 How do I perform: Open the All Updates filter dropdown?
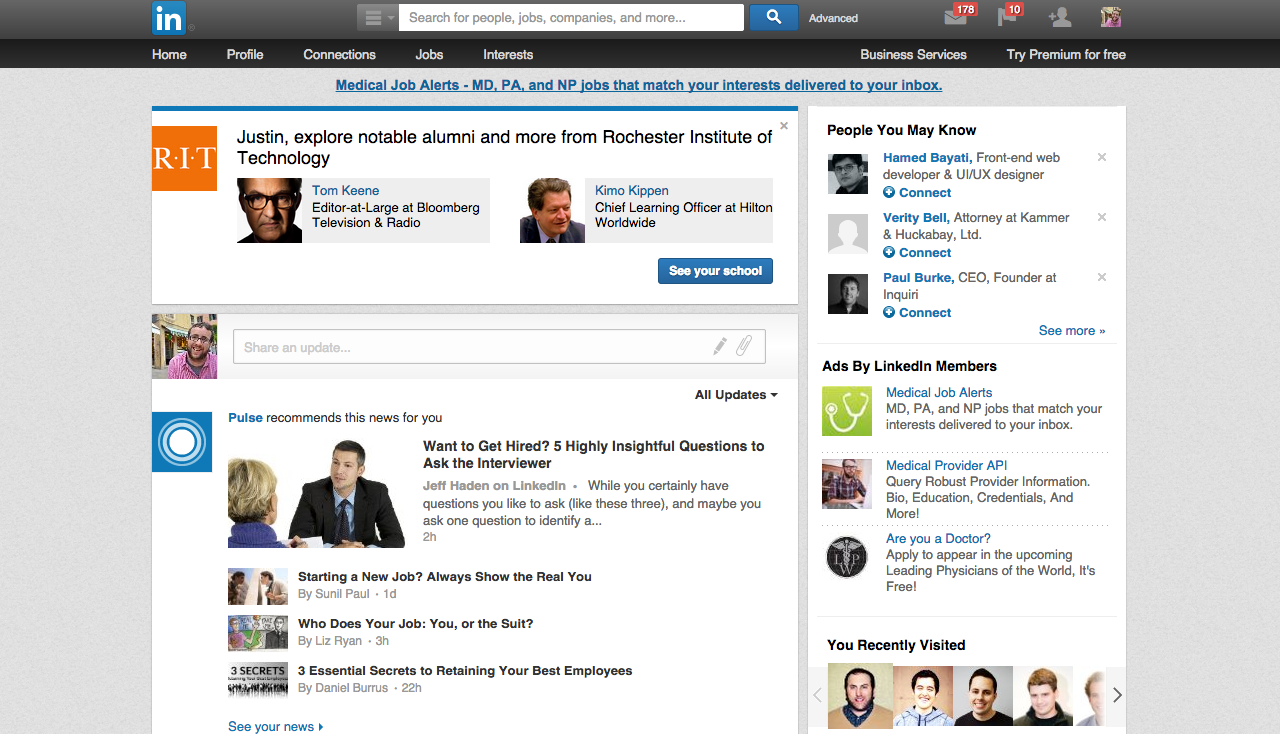736,395
